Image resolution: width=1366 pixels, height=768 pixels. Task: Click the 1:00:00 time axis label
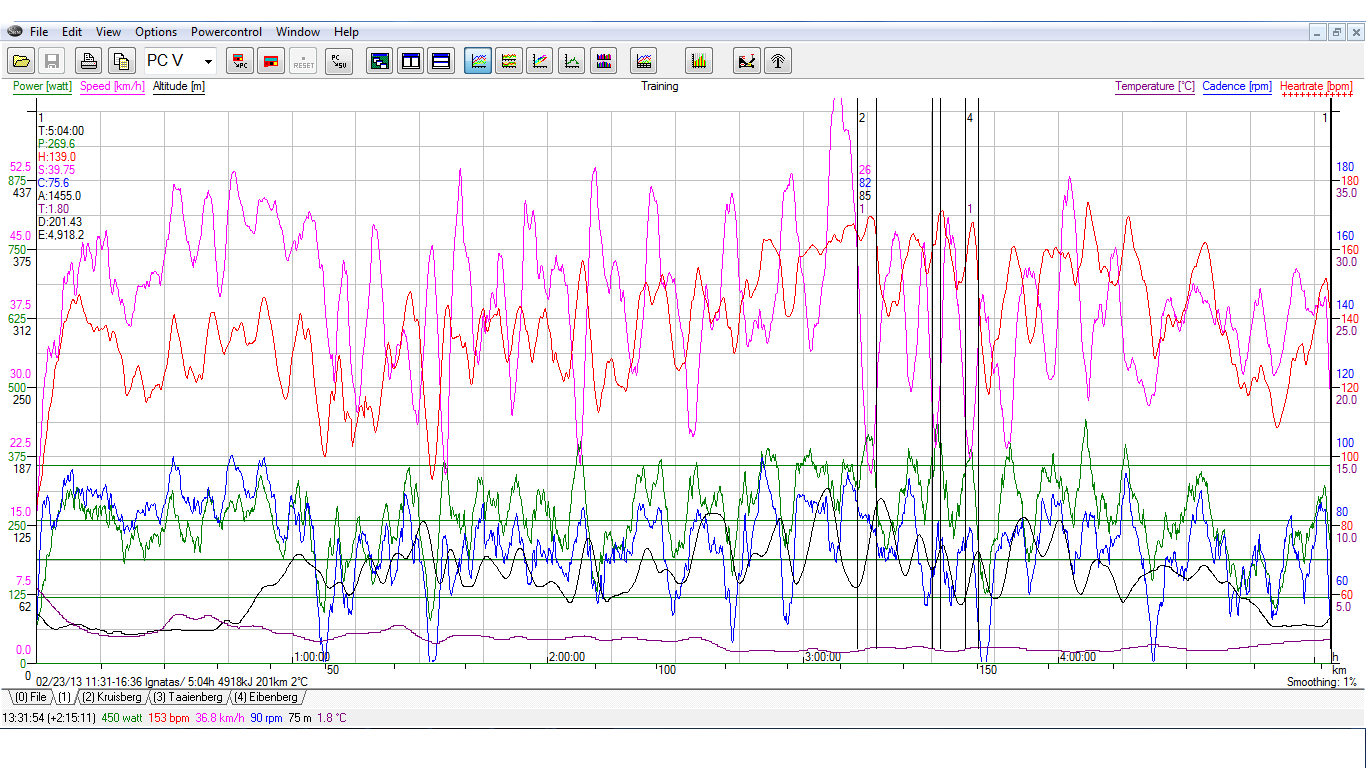(312, 657)
